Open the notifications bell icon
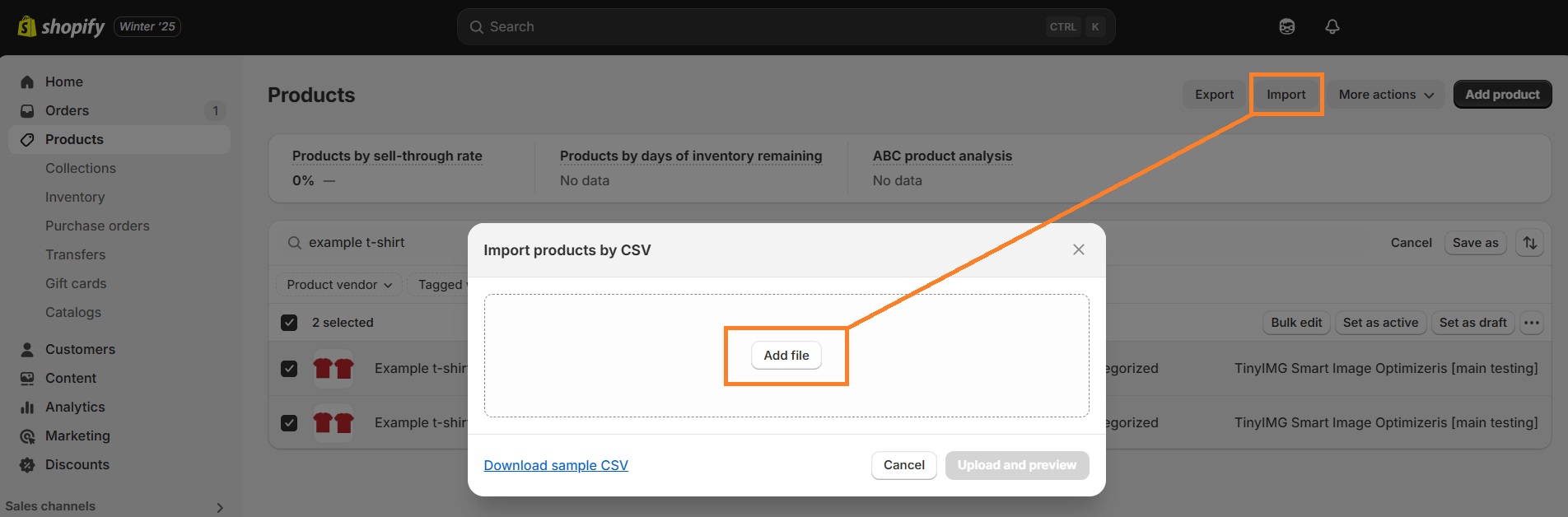The height and width of the screenshot is (517, 1568). 1332,26
